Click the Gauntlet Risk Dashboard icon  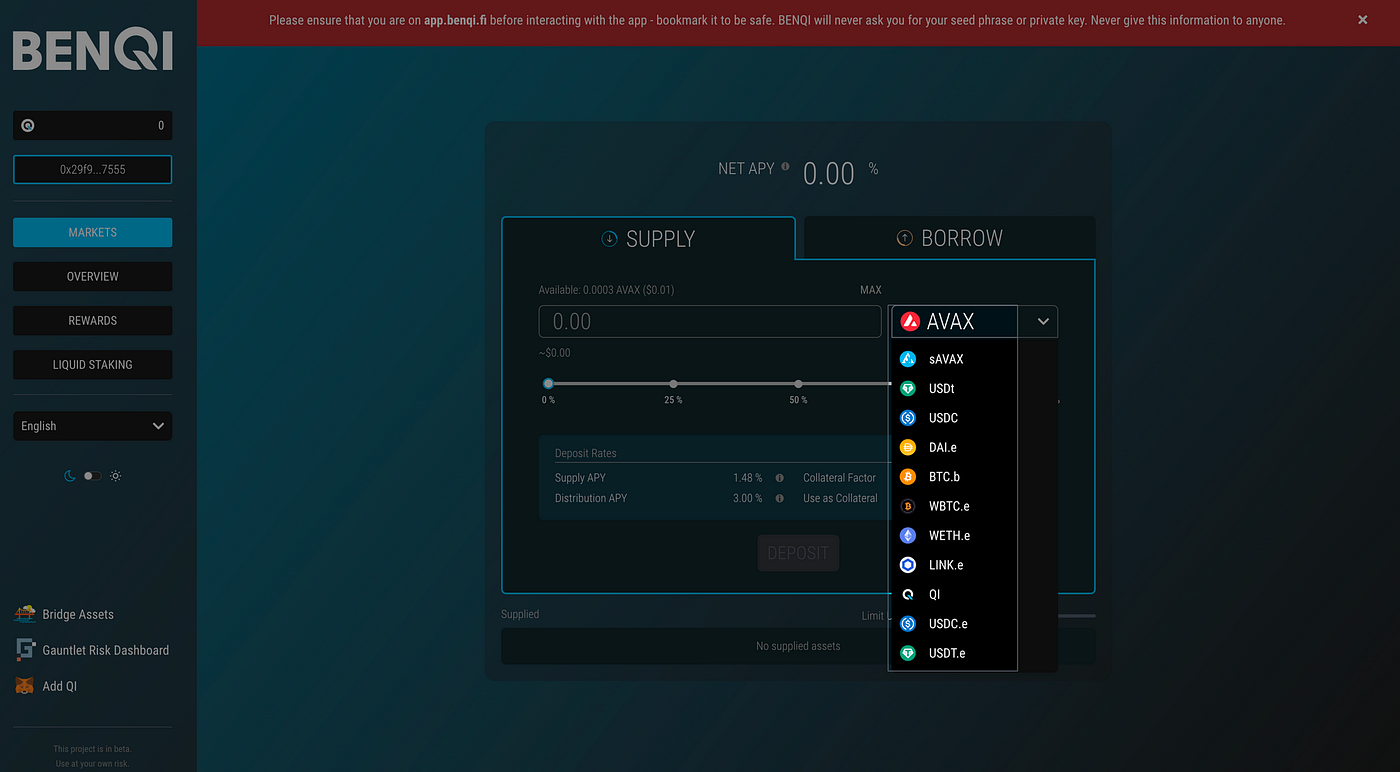pos(25,650)
